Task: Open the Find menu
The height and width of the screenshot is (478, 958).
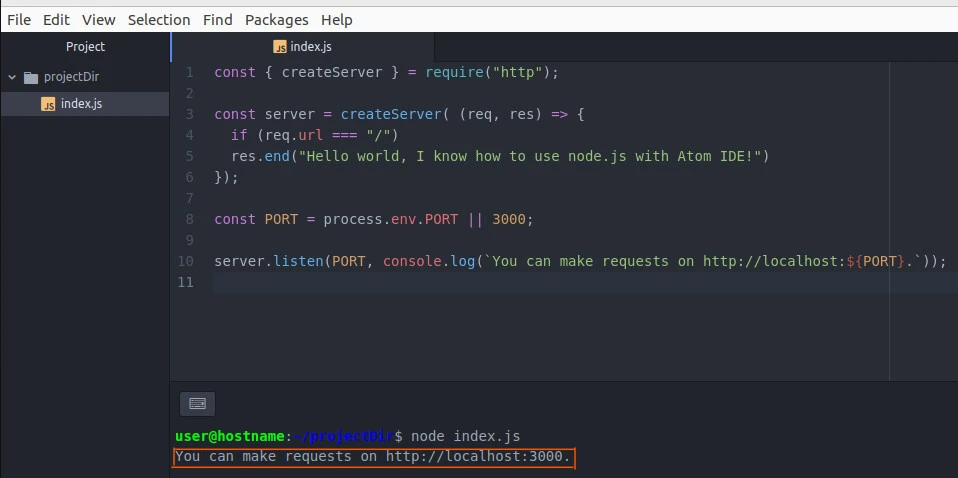Action: (217, 19)
